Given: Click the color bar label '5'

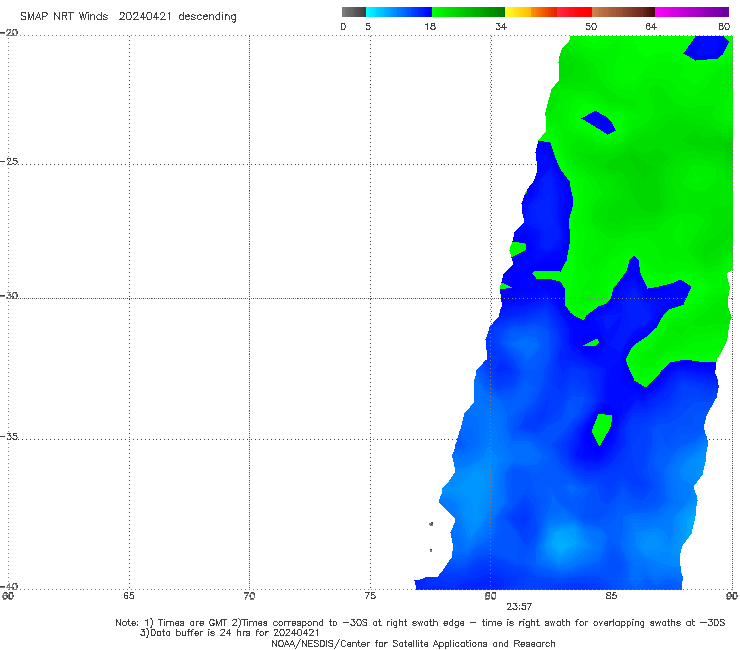Looking at the screenshot, I should [368, 26].
